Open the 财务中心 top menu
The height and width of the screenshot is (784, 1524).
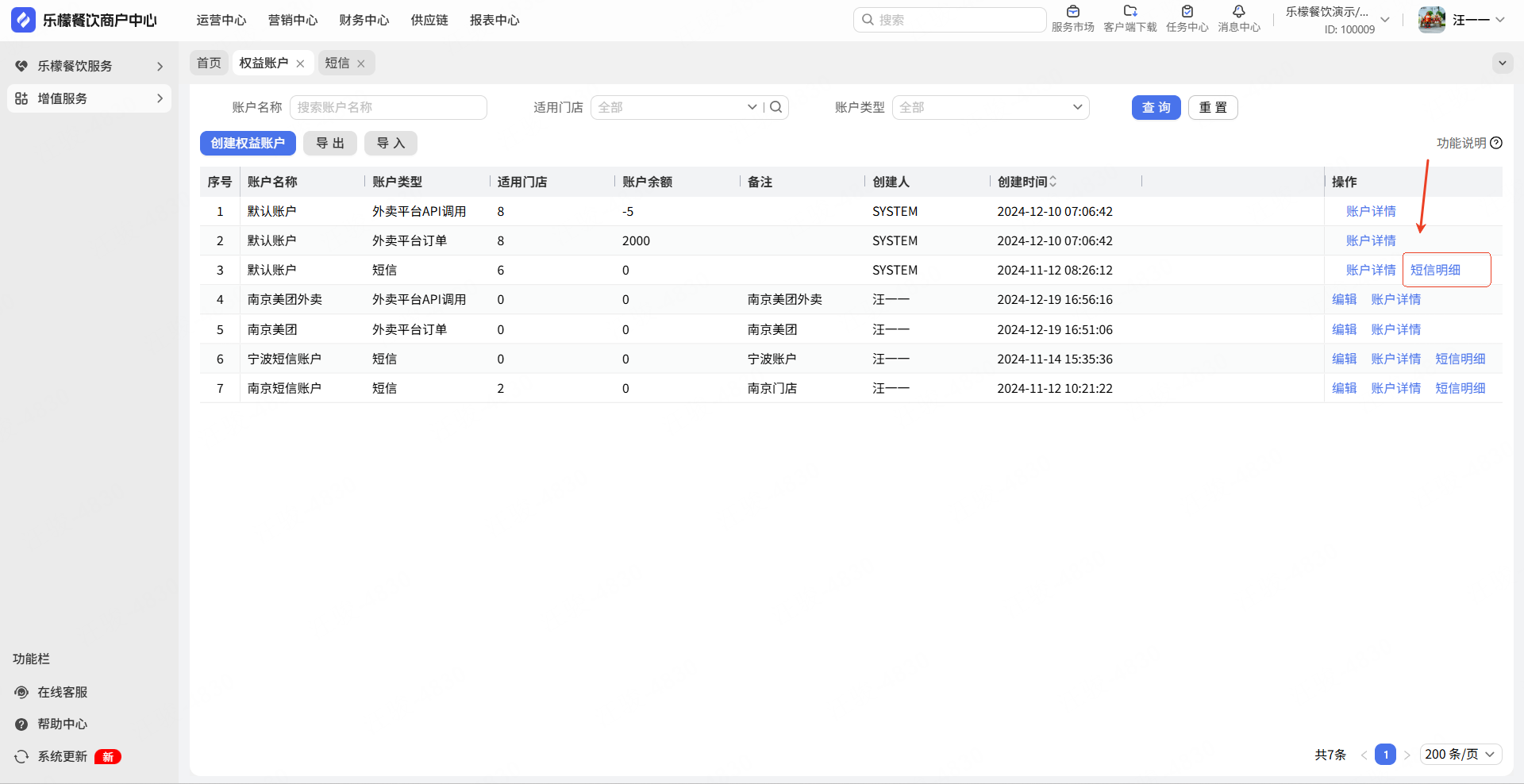(x=364, y=20)
